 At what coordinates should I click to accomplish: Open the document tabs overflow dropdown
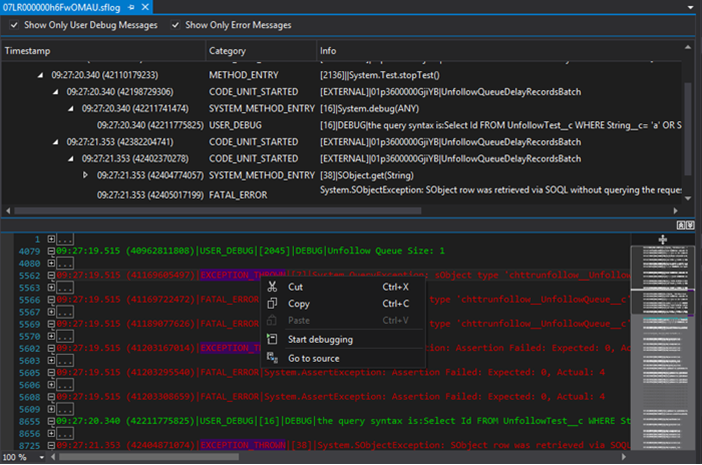(690, 8)
